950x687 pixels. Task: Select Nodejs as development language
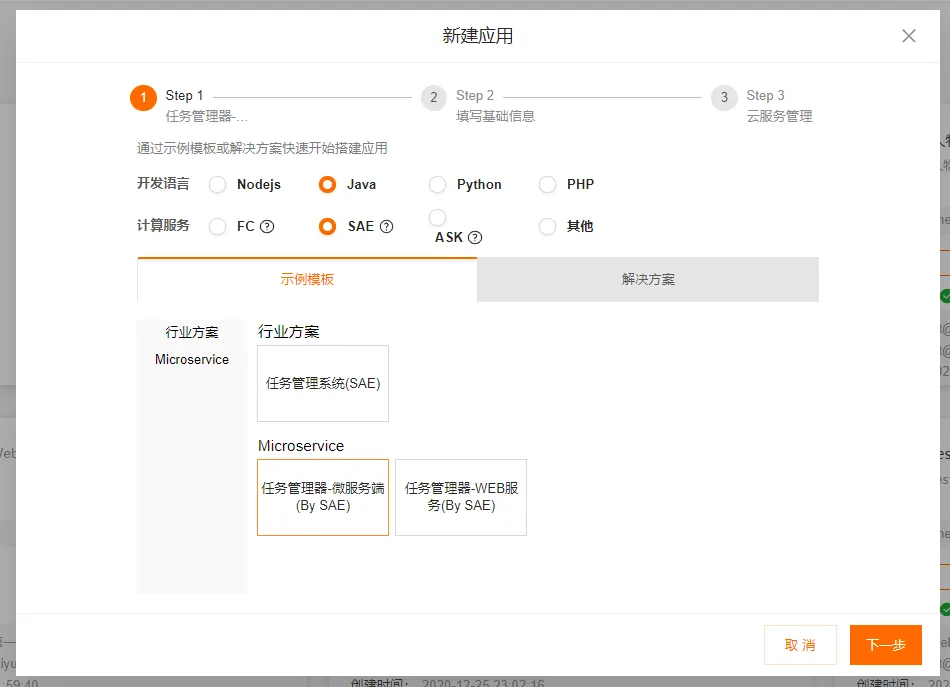click(x=218, y=185)
